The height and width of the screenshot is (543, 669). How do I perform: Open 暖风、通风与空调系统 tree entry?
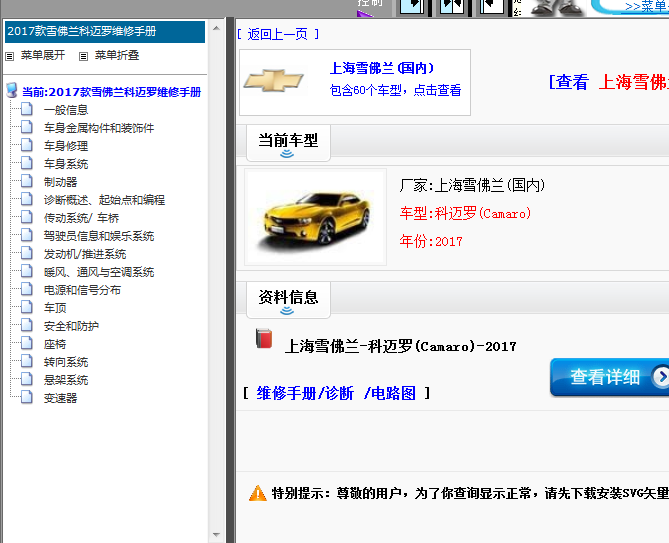(x=99, y=272)
